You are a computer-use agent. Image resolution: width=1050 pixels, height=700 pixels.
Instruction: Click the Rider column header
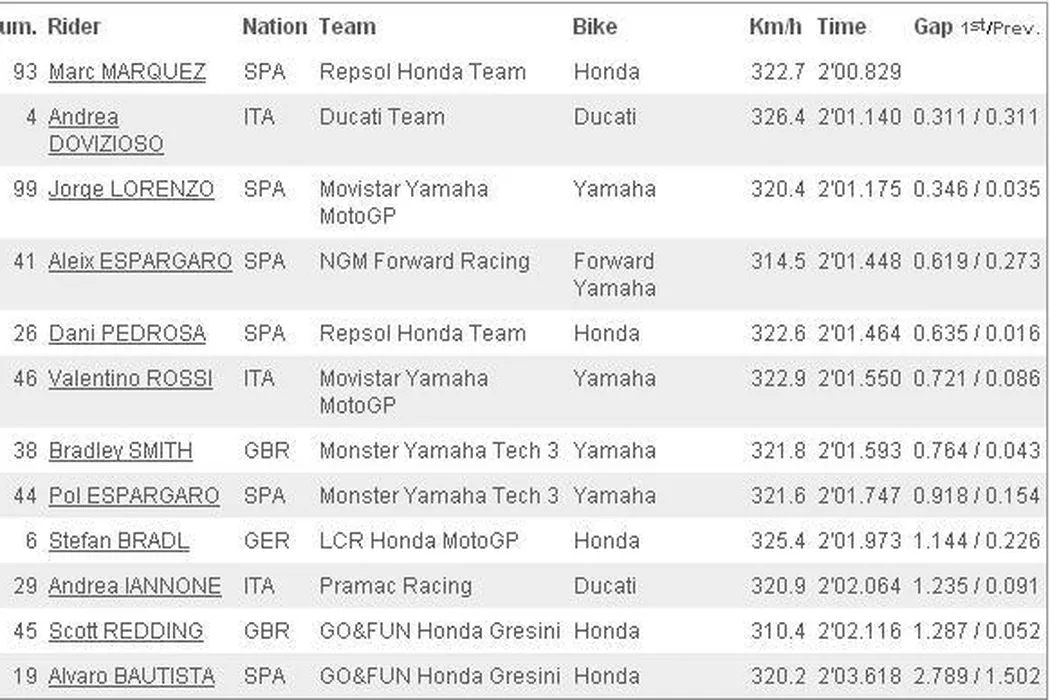tap(74, 27)
